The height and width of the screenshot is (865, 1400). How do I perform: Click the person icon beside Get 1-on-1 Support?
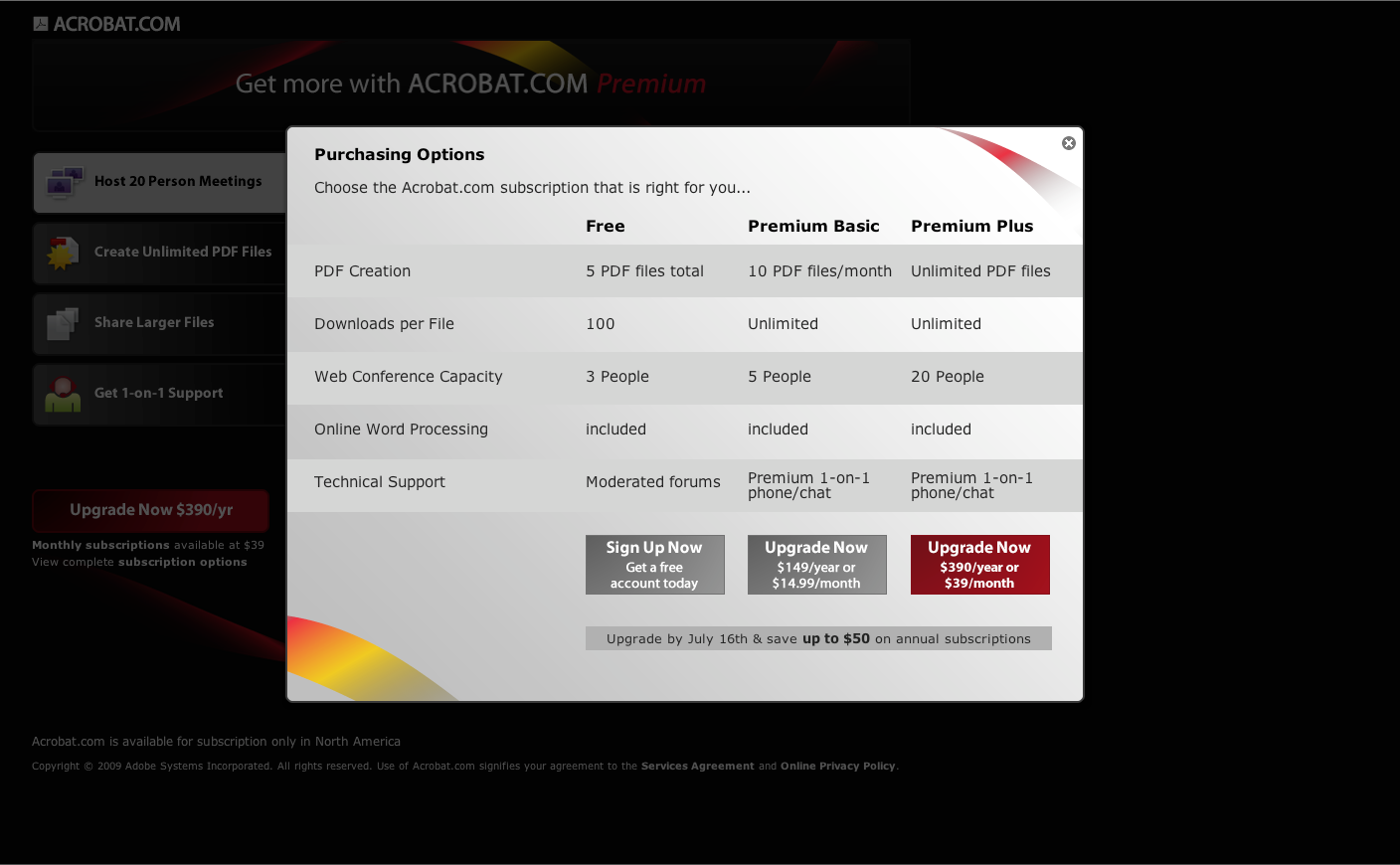(64, 394)
